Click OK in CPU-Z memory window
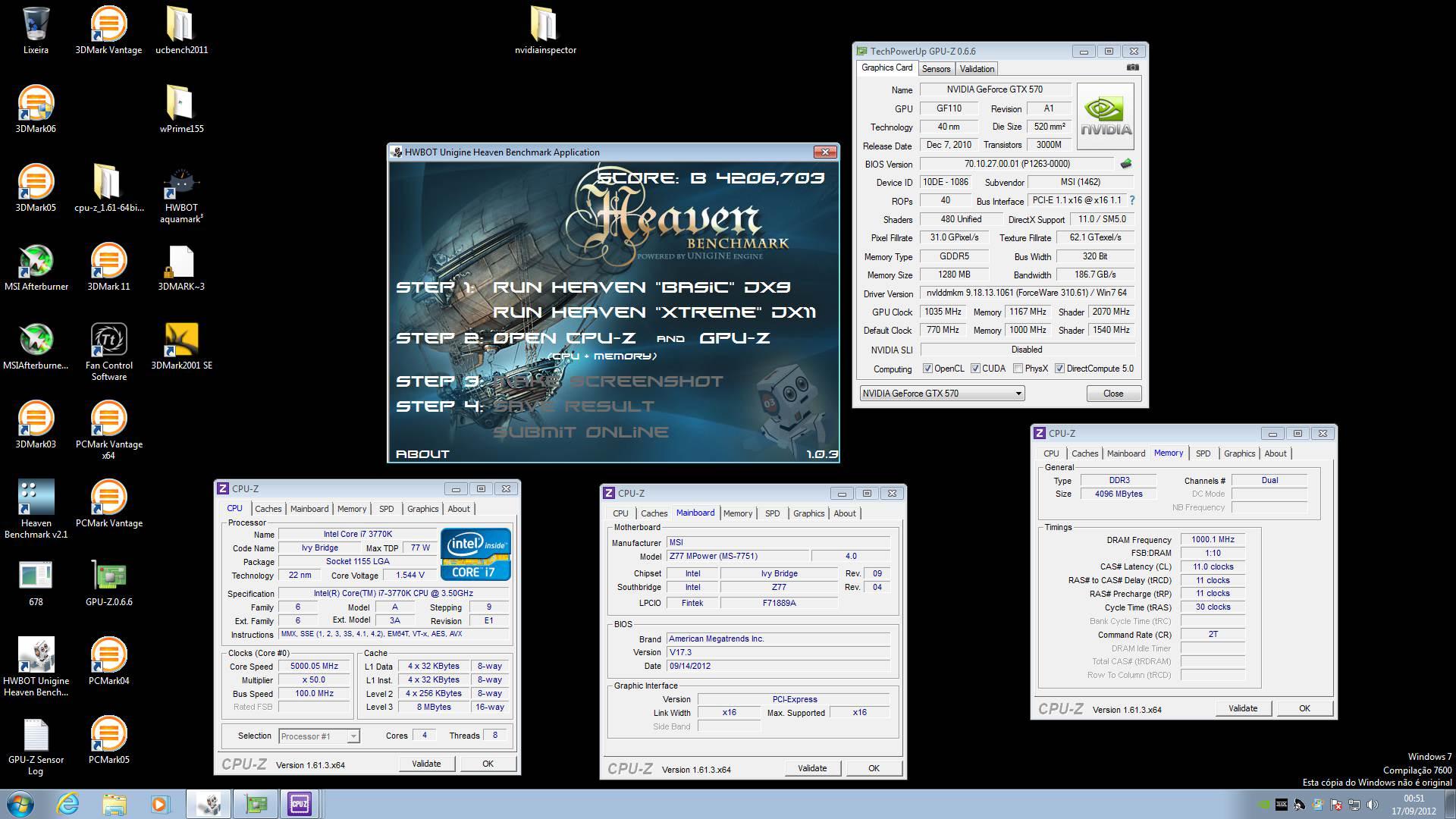The image size is (1456, 819). point(1304,708)
